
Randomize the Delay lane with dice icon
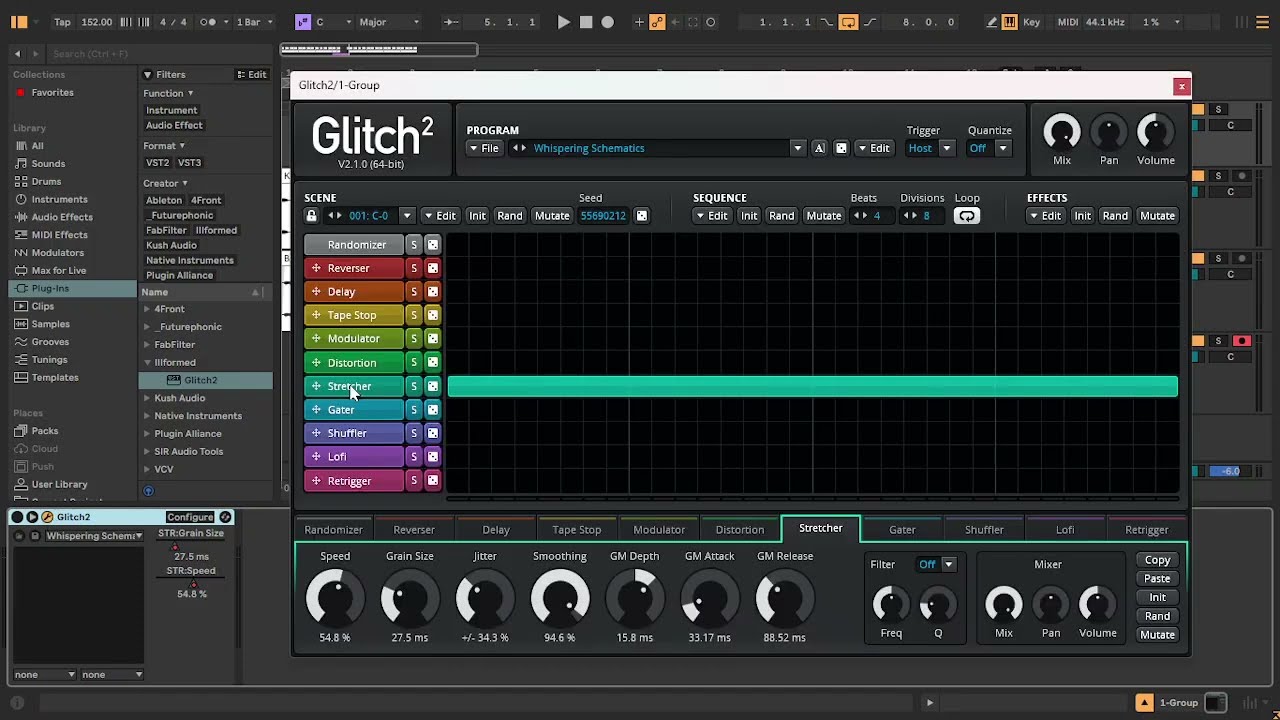point(432,292)
